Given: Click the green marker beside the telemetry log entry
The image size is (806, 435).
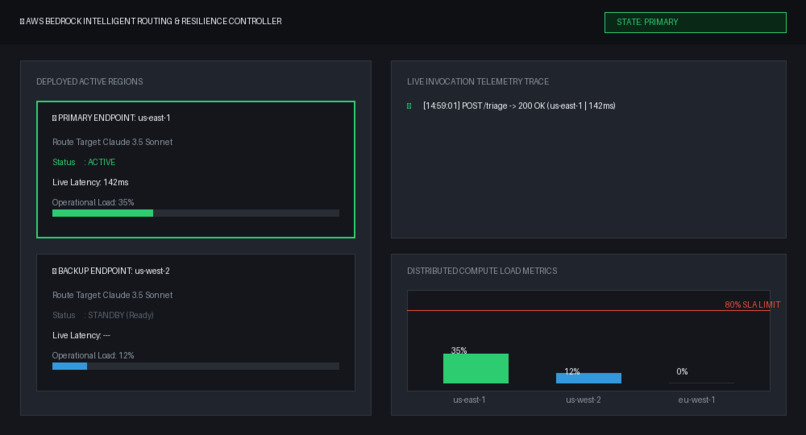Looking at the screenshot, I should pos(409,106).
